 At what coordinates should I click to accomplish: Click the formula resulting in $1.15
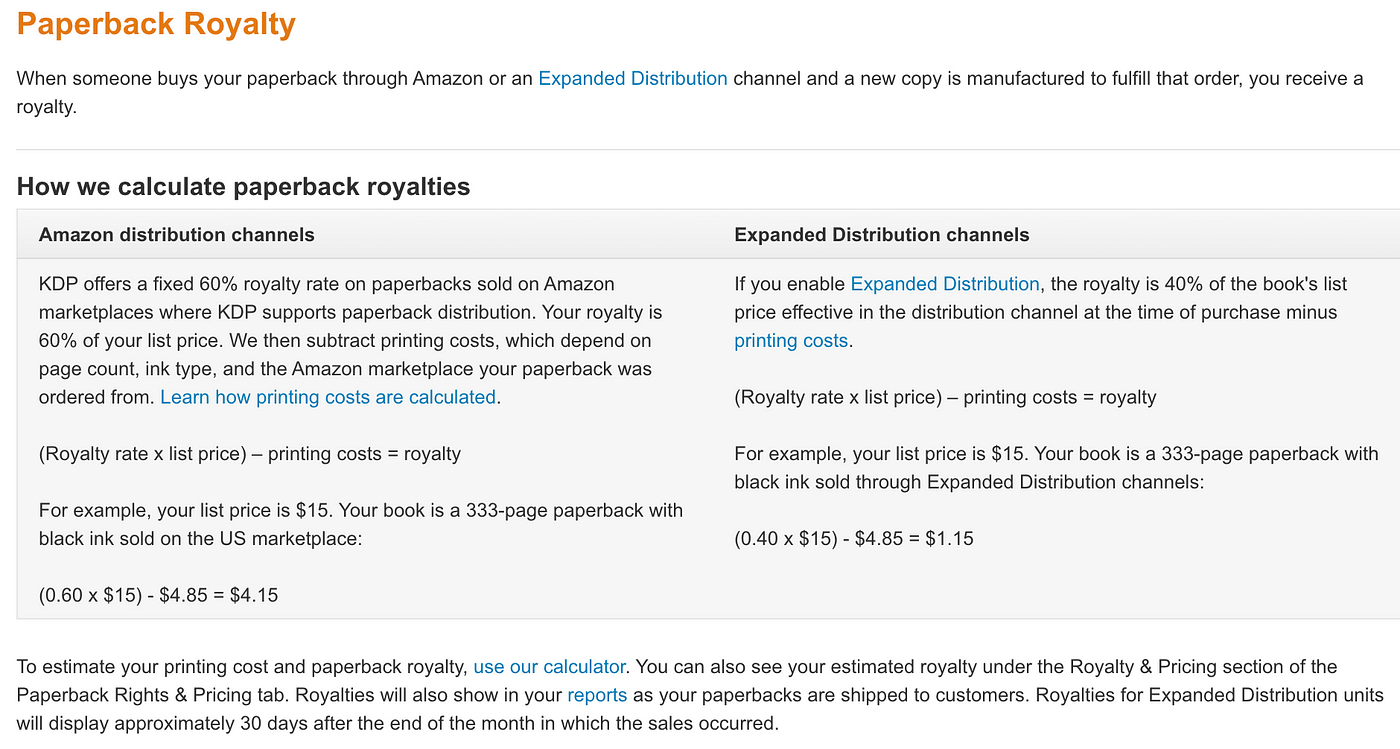853,538
